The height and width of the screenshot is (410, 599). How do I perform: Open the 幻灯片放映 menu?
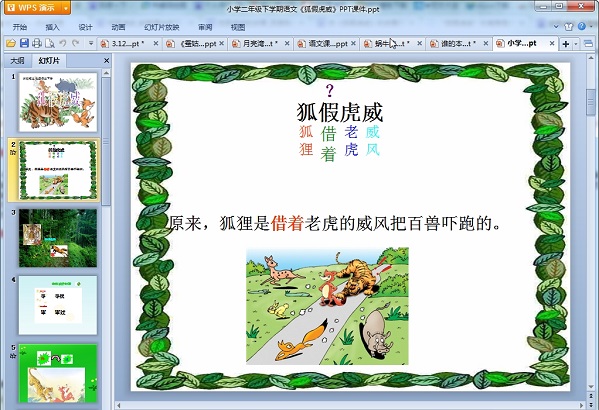pos(162,27)
